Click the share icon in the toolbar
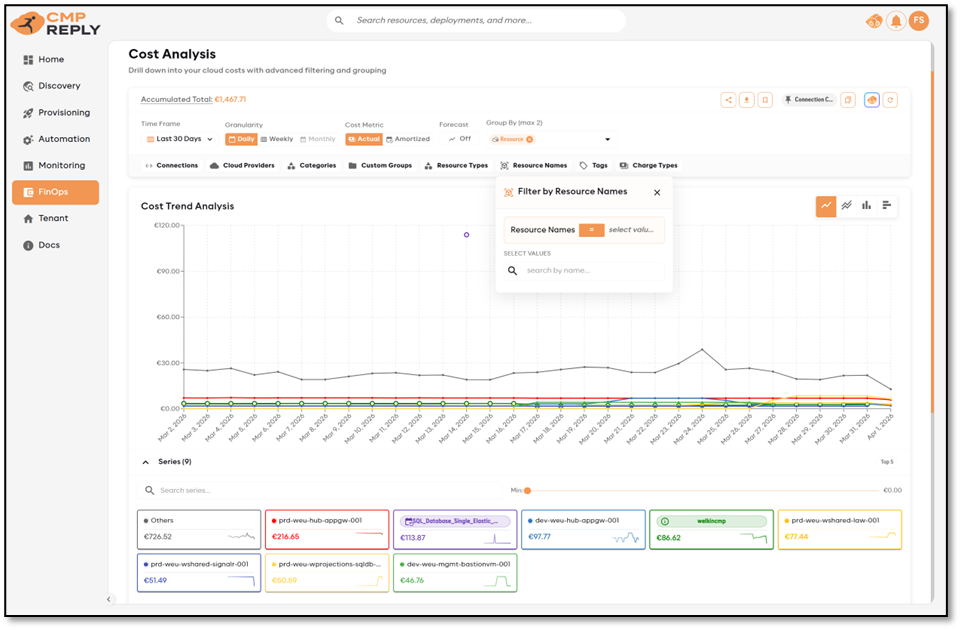 (x=728, y=100)
